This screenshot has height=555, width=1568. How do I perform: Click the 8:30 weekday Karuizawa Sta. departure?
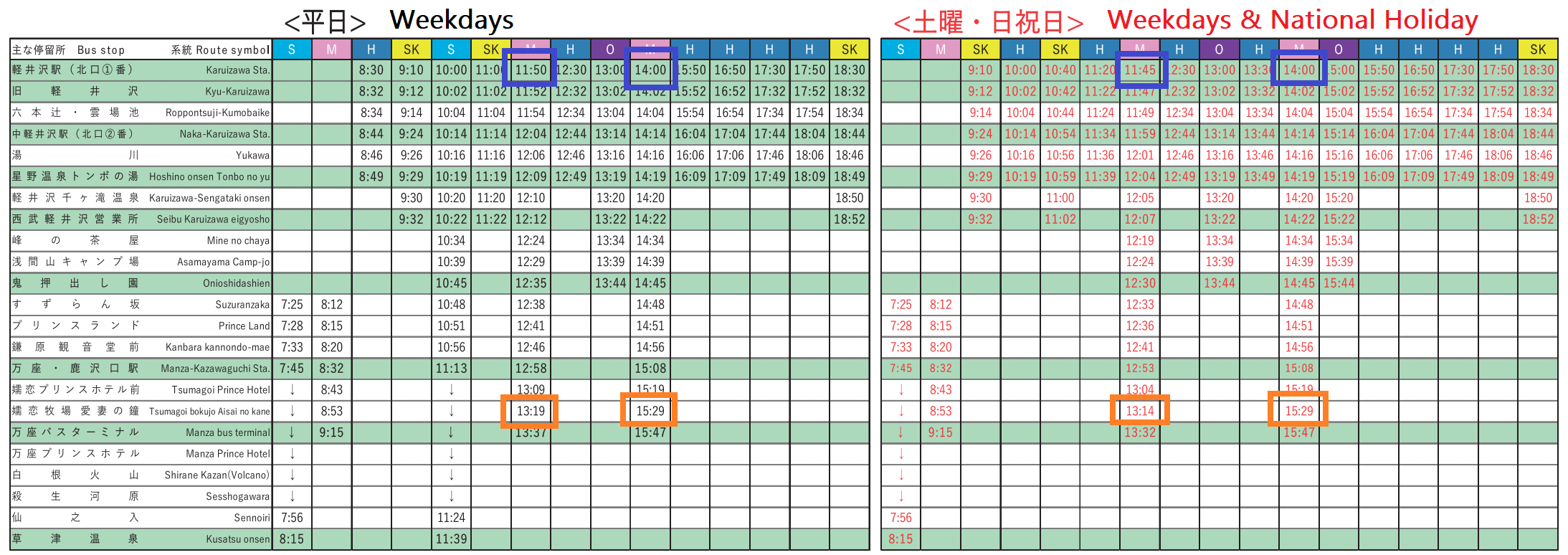tap(371, 70)
